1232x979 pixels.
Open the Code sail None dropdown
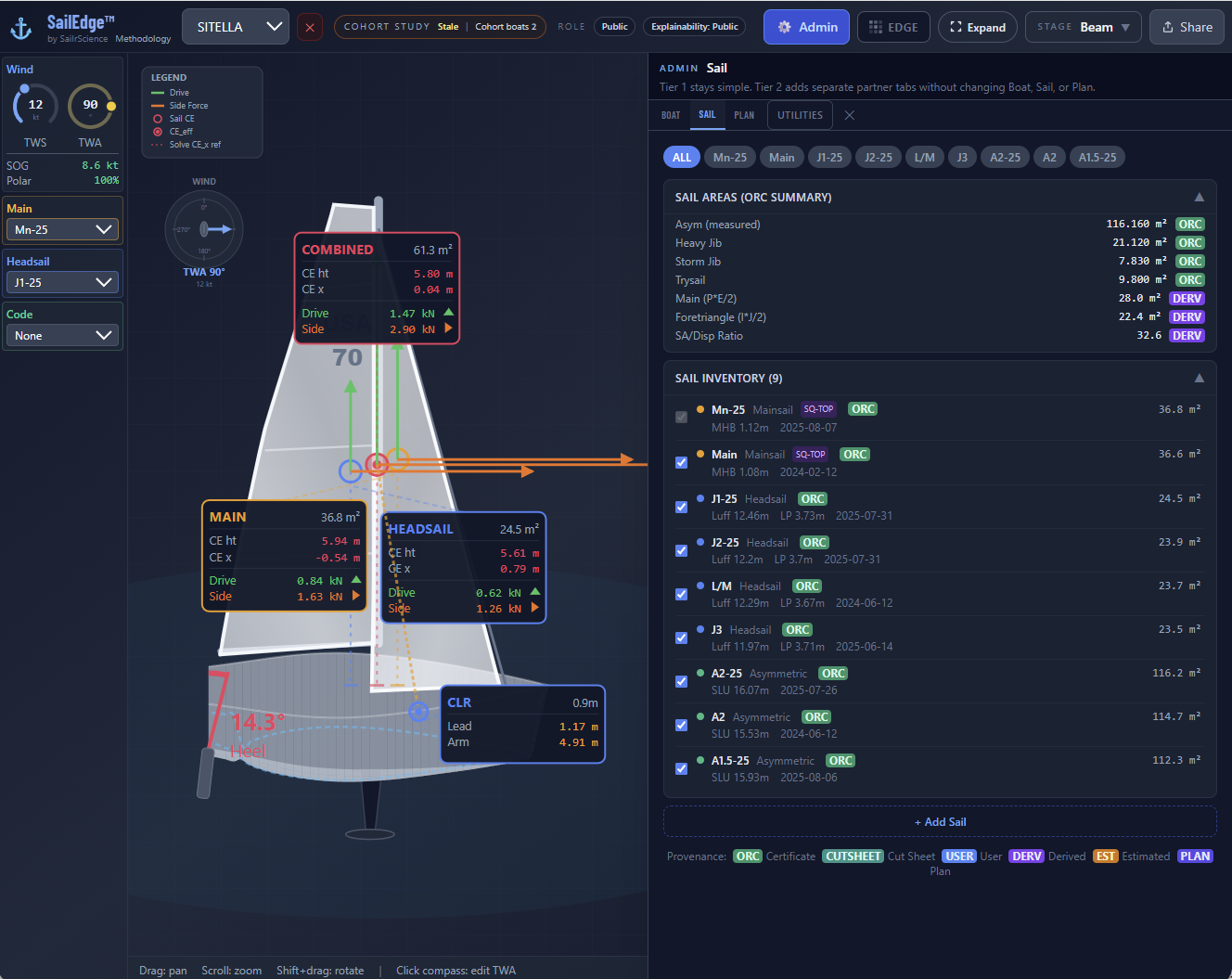(62, 335)
